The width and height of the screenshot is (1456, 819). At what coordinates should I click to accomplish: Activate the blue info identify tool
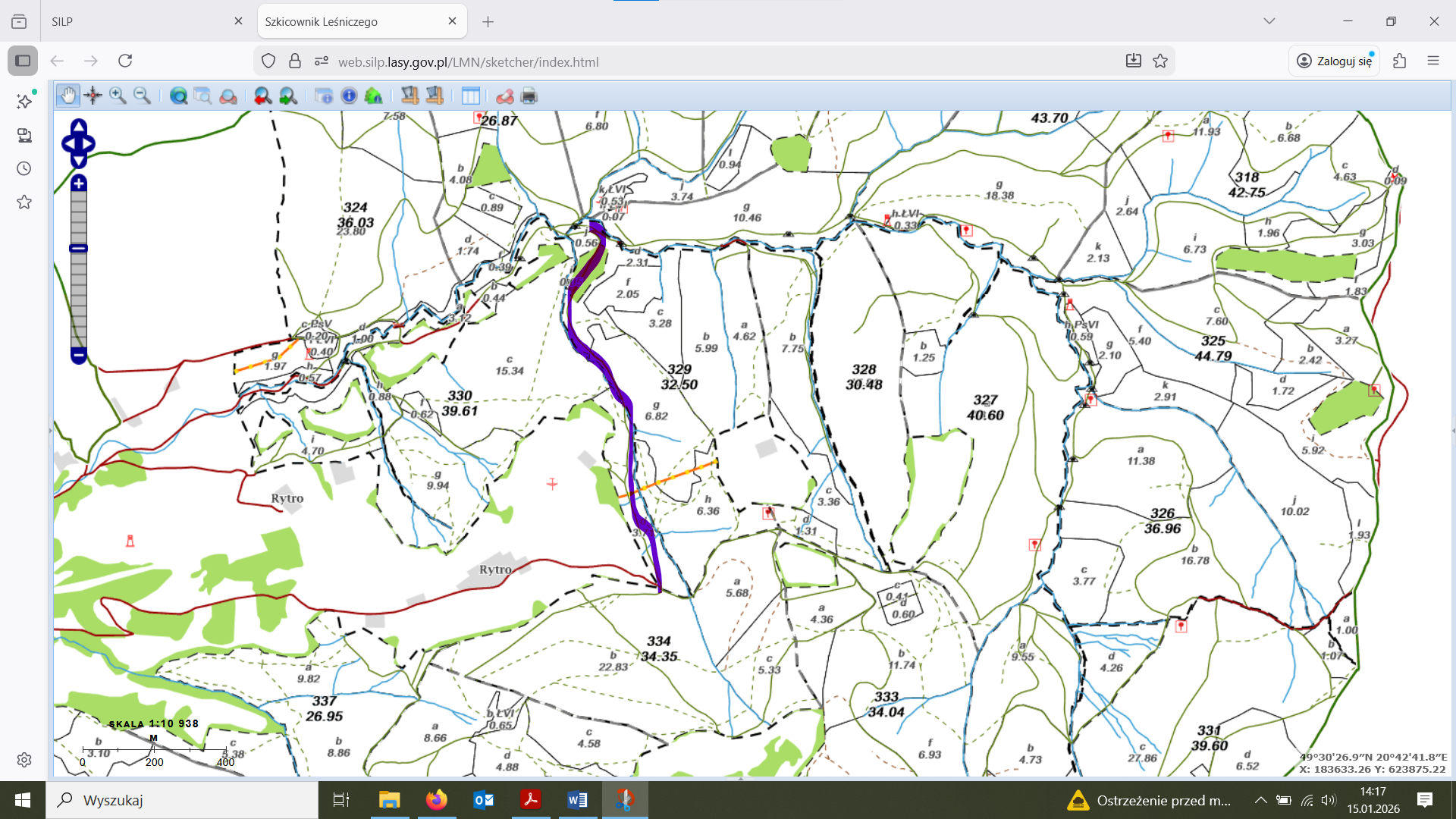[349, 96]
